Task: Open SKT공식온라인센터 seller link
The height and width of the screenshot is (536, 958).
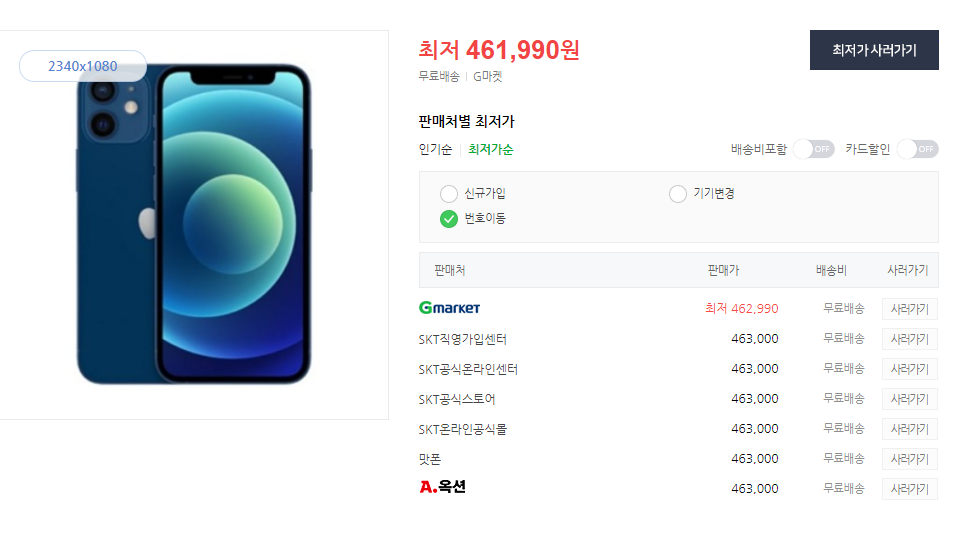Action: coord(468,369)
